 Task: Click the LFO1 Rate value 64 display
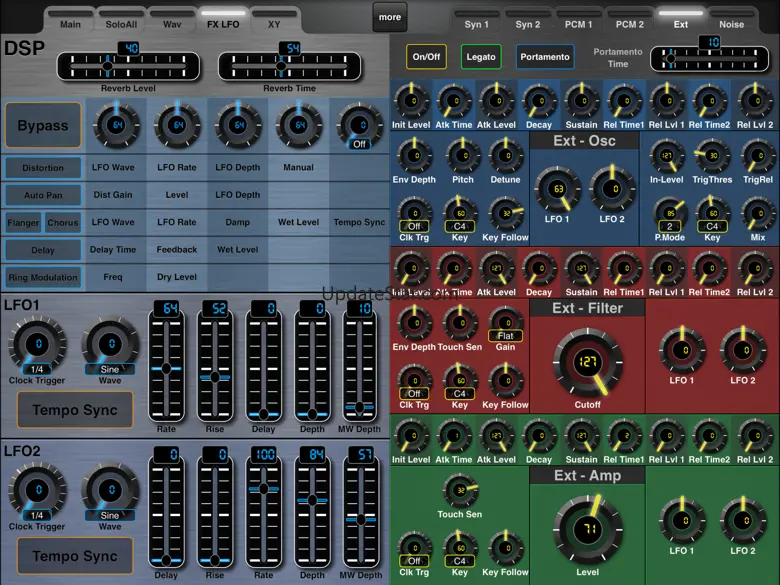tap(166, 308)
